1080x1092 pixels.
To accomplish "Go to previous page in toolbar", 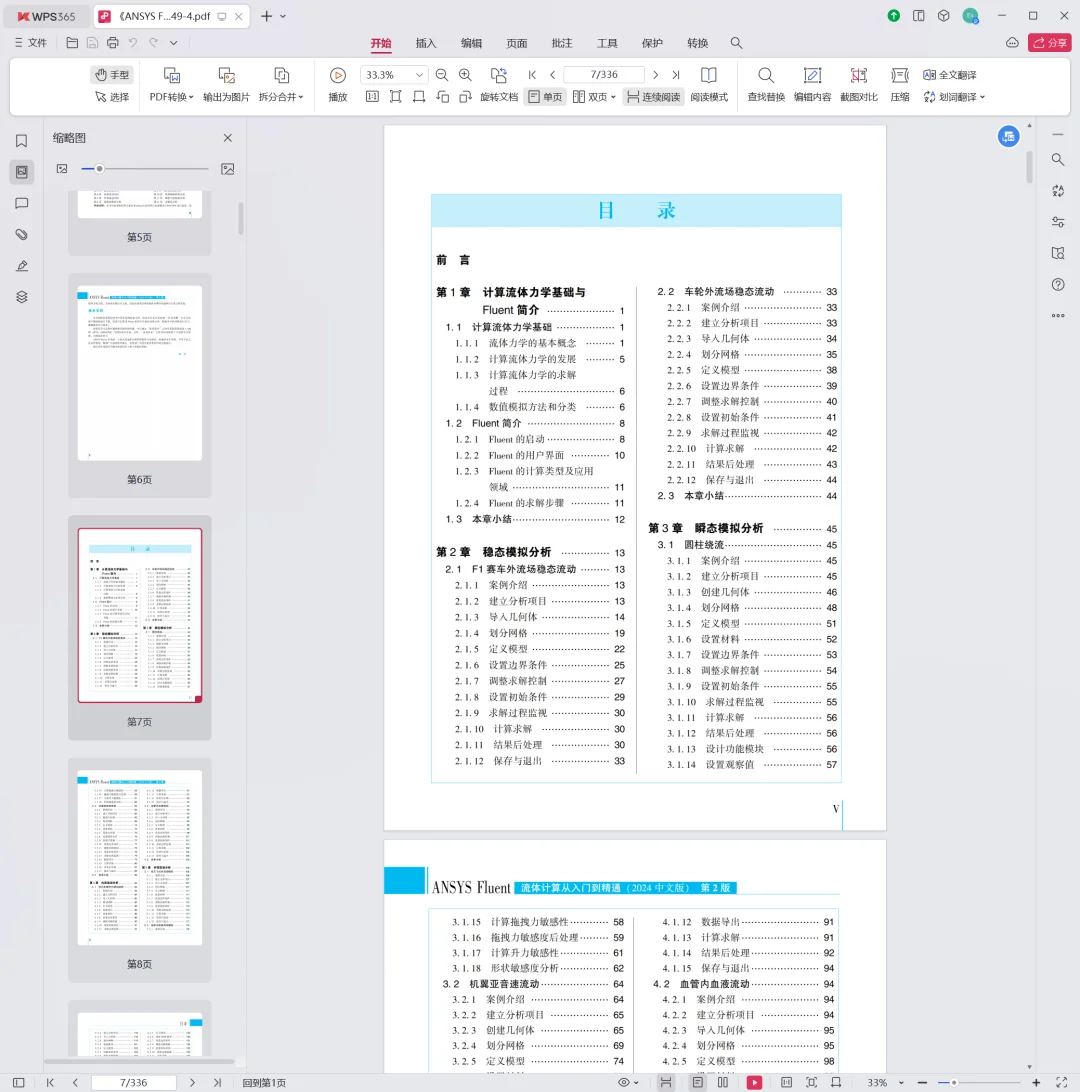I will coord(553,75).
